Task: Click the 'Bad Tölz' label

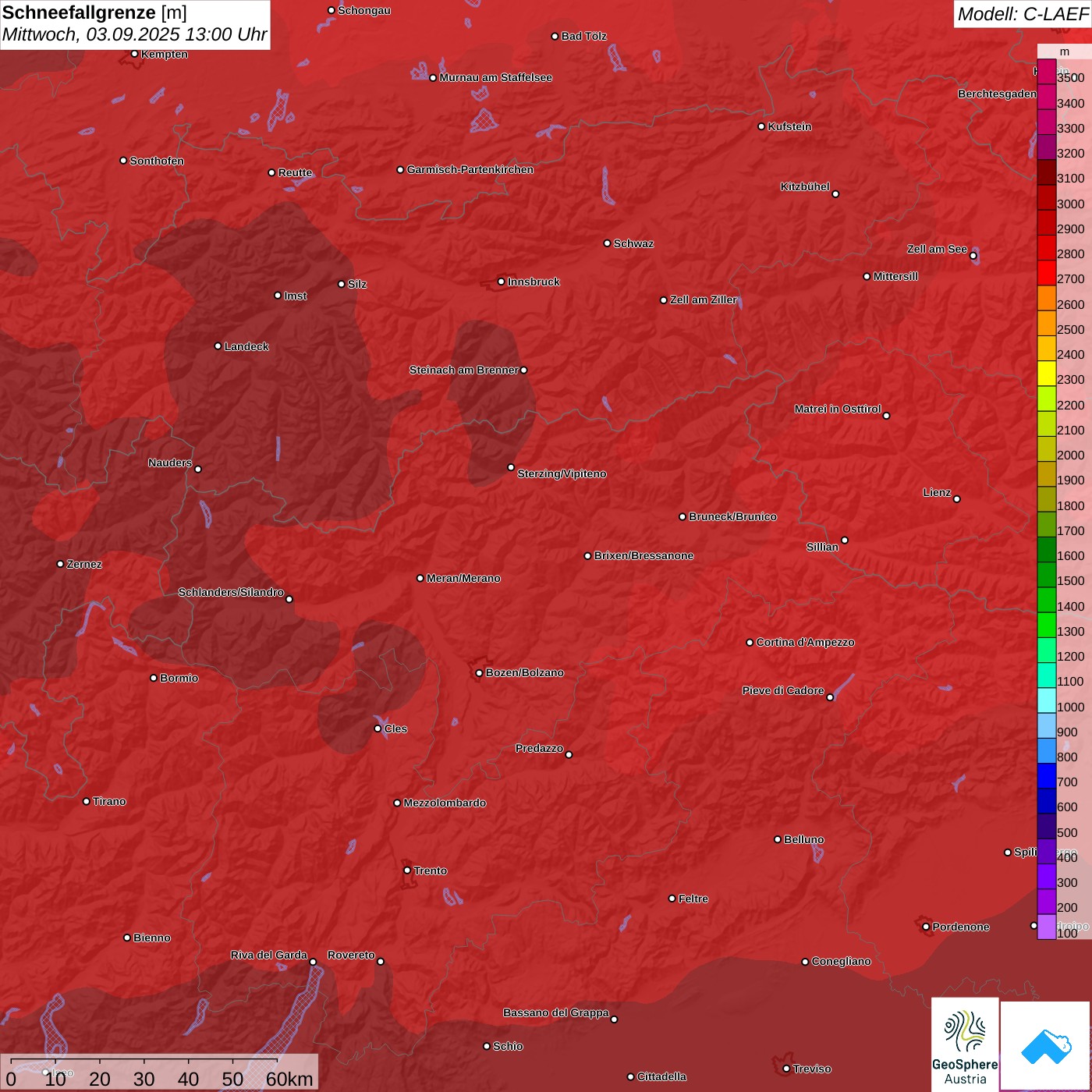Action: (x=584, y=36)
